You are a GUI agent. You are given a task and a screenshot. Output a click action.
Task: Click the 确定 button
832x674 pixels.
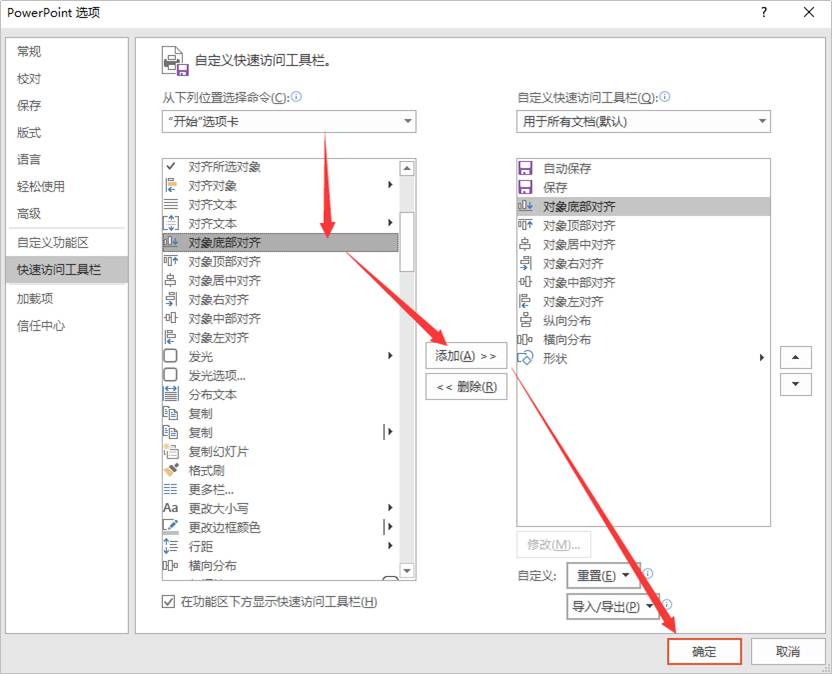[x=704, y=651]
